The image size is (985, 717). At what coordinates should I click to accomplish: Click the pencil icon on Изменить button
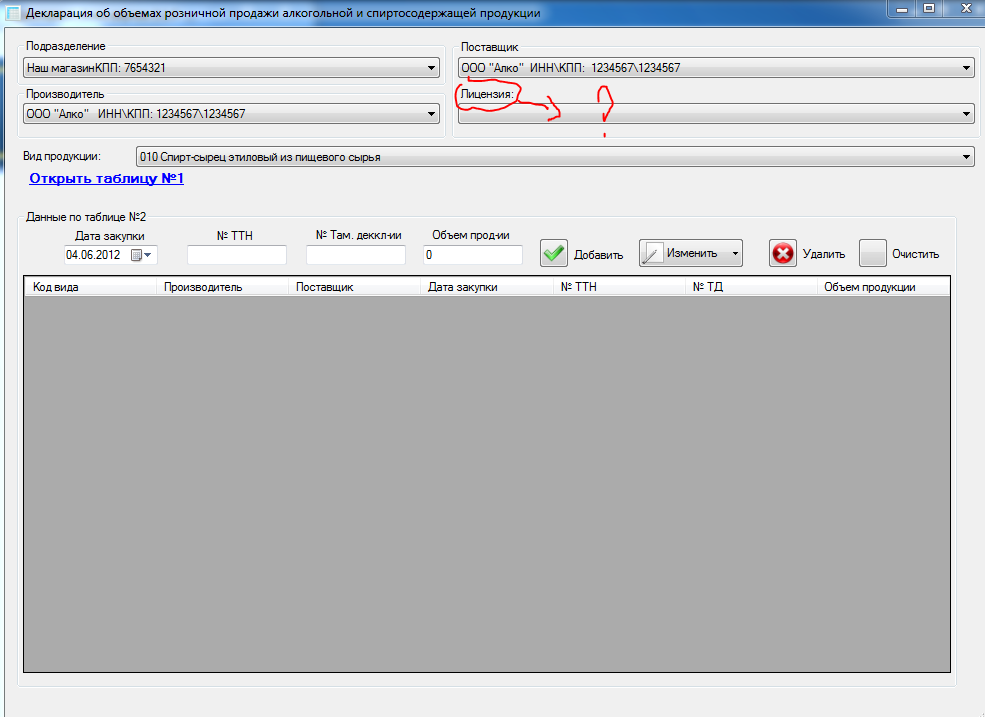coord(652,254)
